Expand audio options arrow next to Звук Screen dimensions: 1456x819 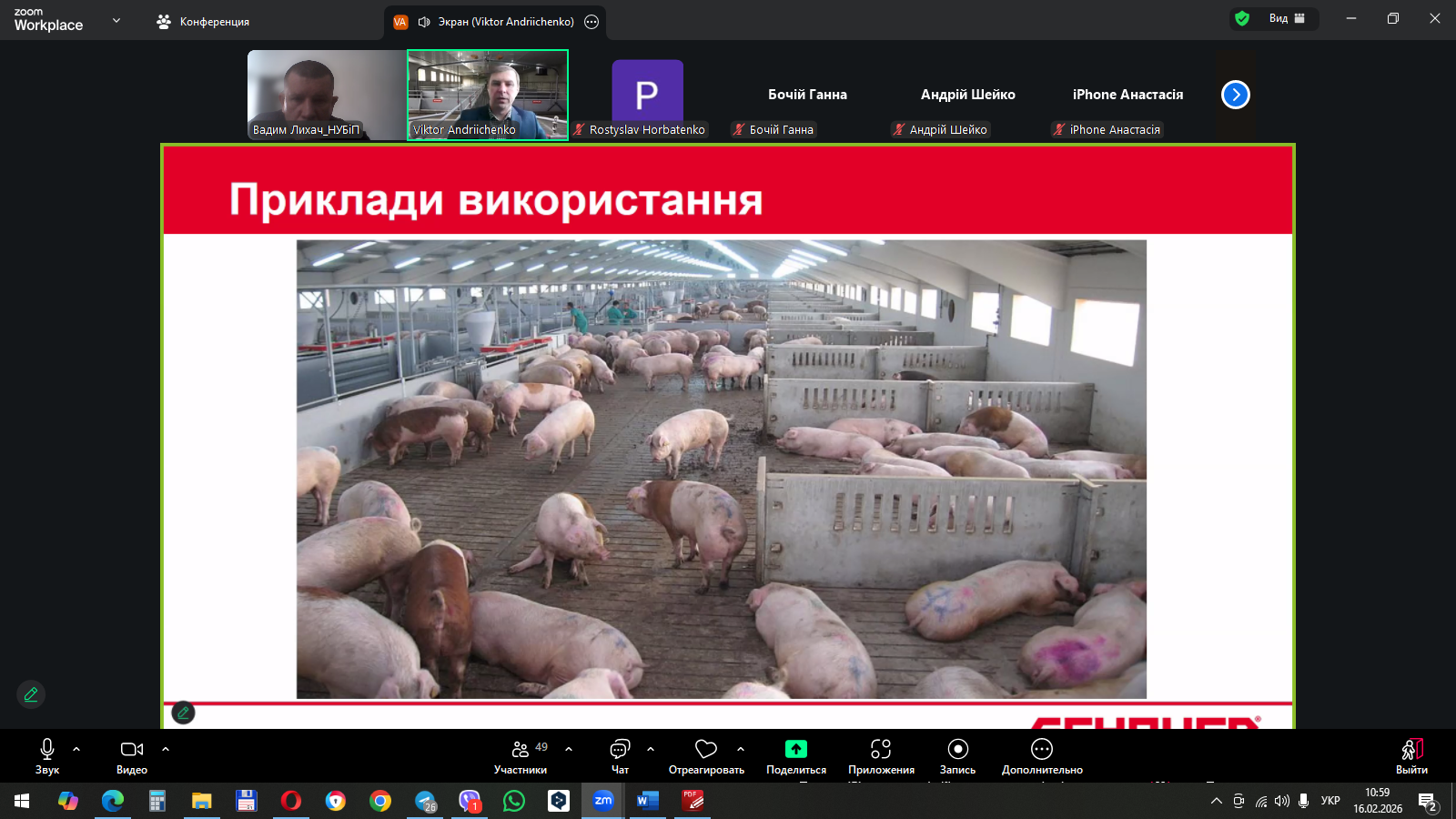[x=76, y=749]
